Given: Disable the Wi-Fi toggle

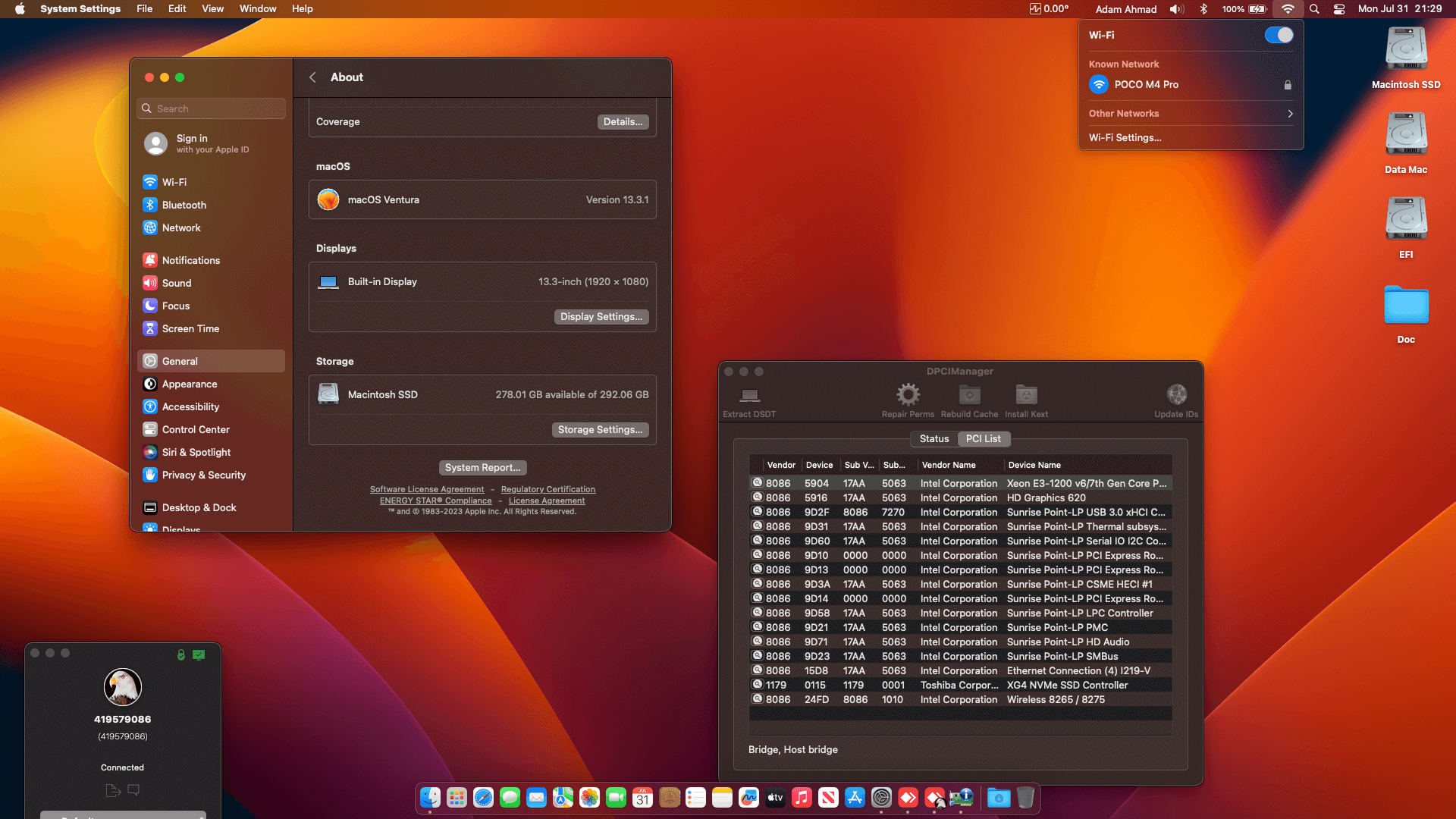Looking at the screenshot, I should coord(1279,35).
